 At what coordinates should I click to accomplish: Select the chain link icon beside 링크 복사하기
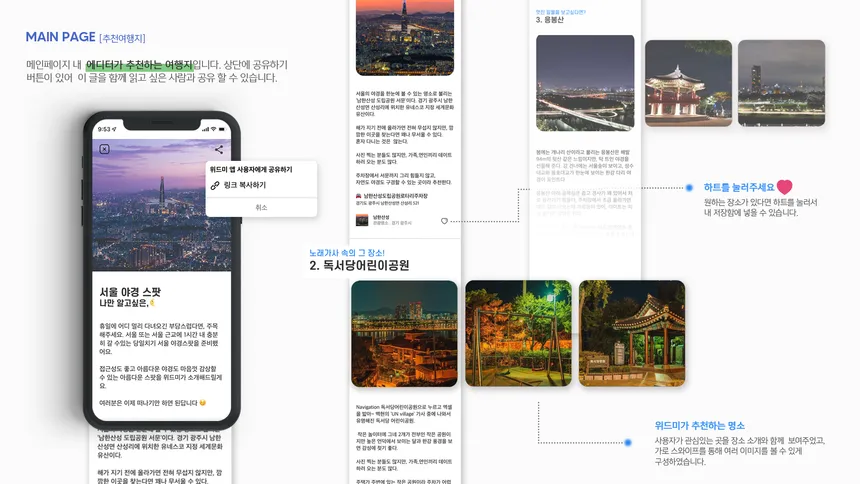point(215,185)
